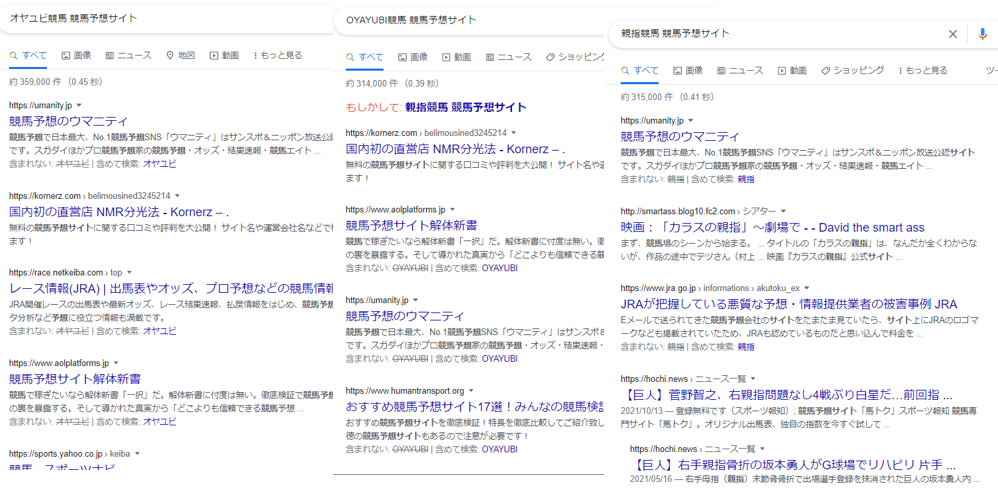The width and height of the screenshot is (998, 492).
Task: Click 含めて検索 親指 under the ウマニティ result
Action: click(x=746, y=179)
